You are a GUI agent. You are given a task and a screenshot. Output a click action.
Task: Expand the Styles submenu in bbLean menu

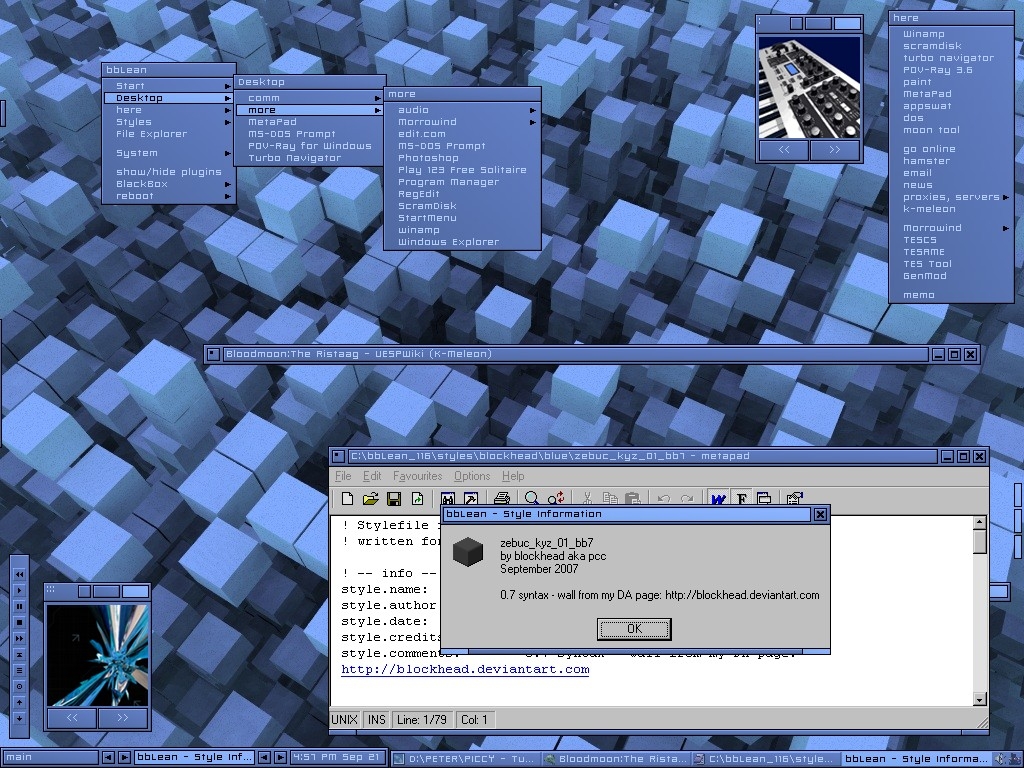(x=168, y=122)
